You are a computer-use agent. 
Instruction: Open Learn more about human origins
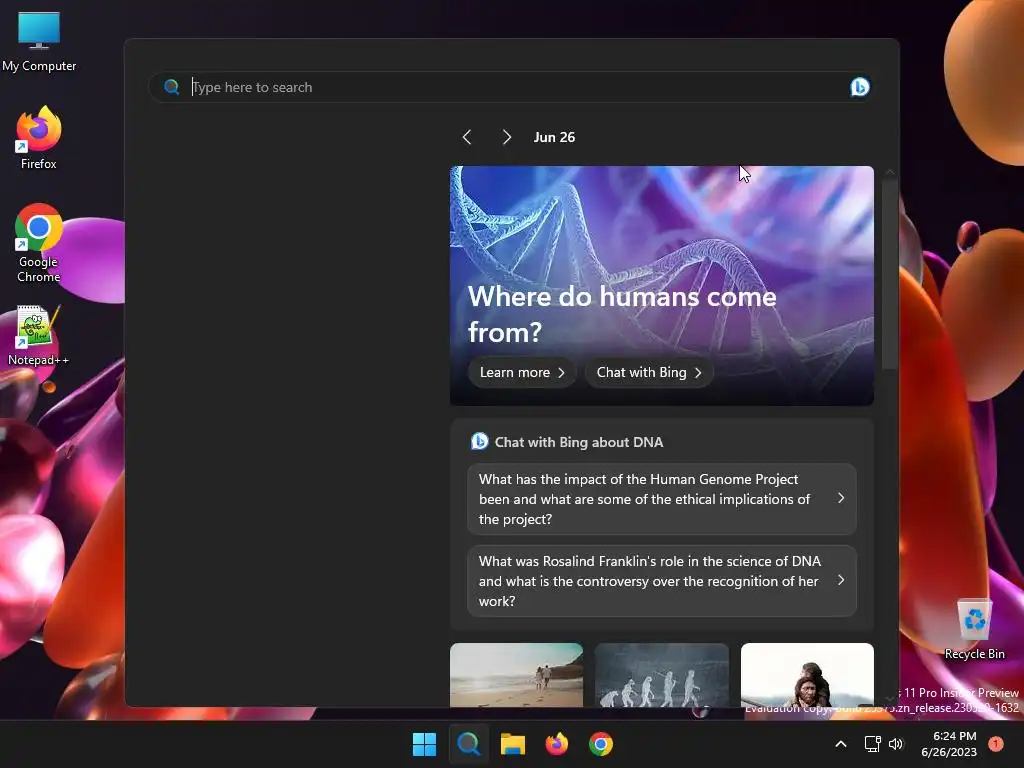click(x=522, y=372)
